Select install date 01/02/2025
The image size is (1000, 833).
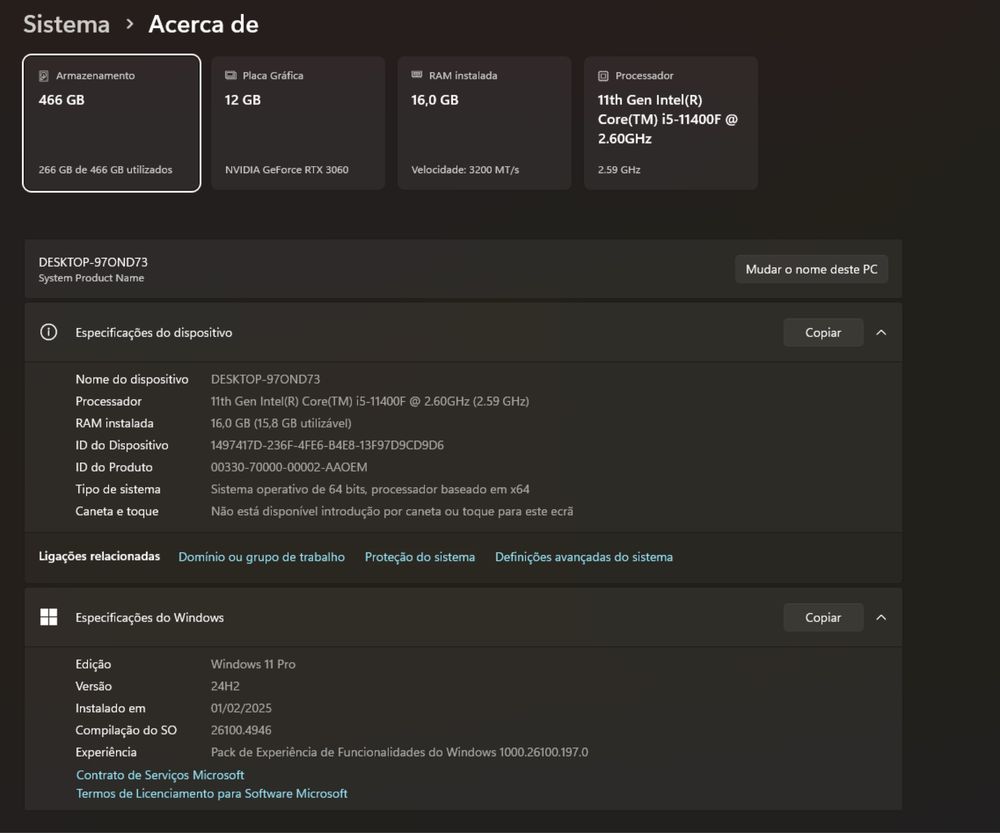[241, 708]
